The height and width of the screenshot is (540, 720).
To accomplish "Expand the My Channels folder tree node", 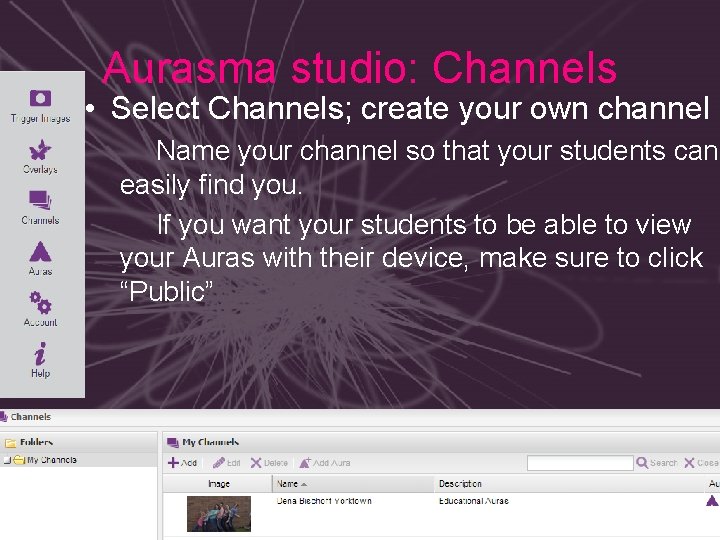I will [6, 460].
